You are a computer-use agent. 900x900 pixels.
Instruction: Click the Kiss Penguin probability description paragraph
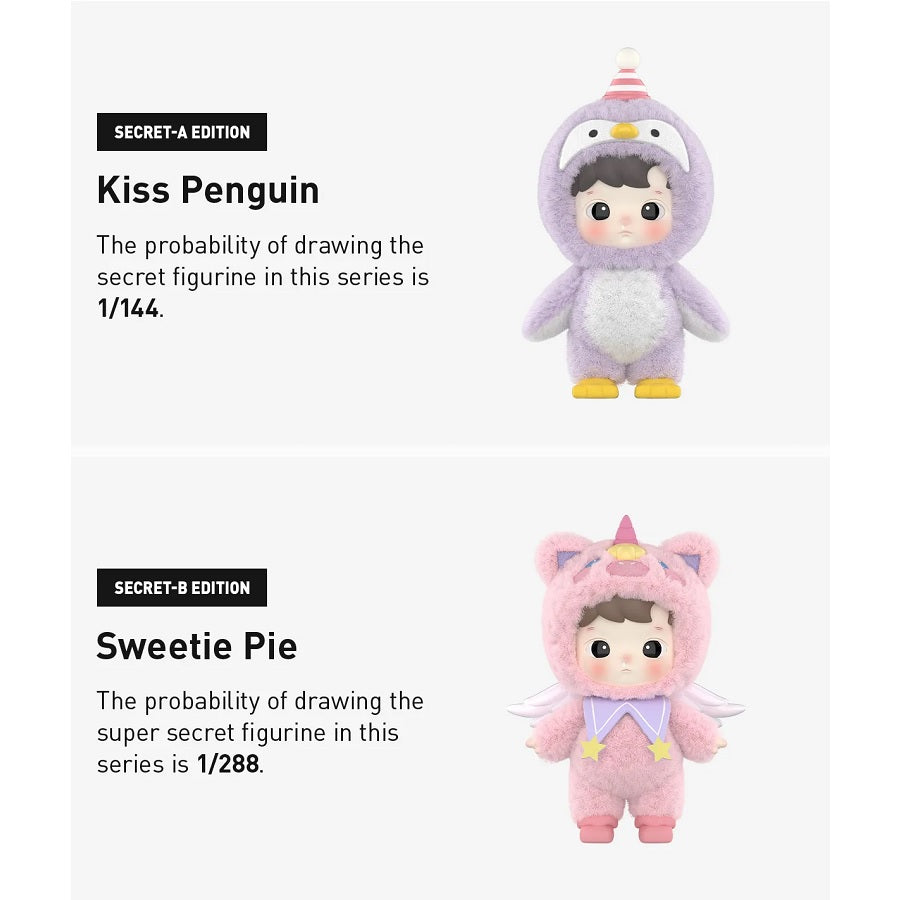pyautogui.click(x=262, y=277)
